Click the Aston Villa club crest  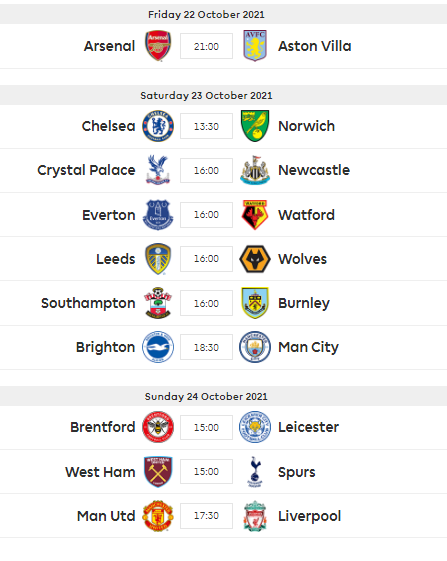255,46
